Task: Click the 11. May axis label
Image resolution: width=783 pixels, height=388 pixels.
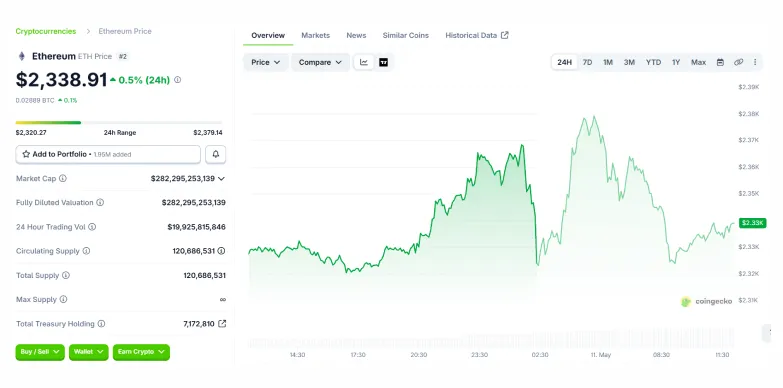Action: tap(600, 355)
